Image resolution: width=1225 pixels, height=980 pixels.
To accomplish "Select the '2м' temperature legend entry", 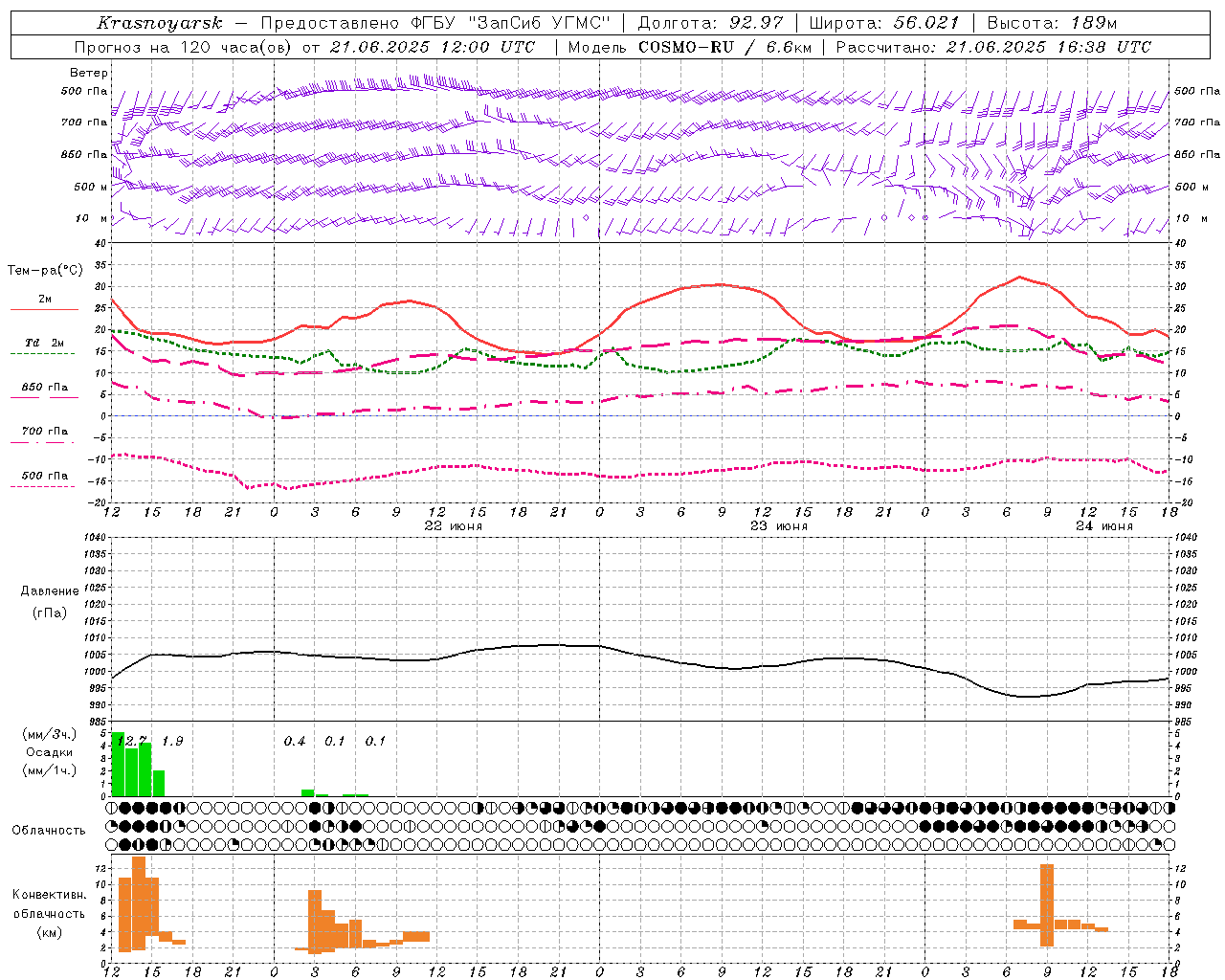I will [45, 300].
